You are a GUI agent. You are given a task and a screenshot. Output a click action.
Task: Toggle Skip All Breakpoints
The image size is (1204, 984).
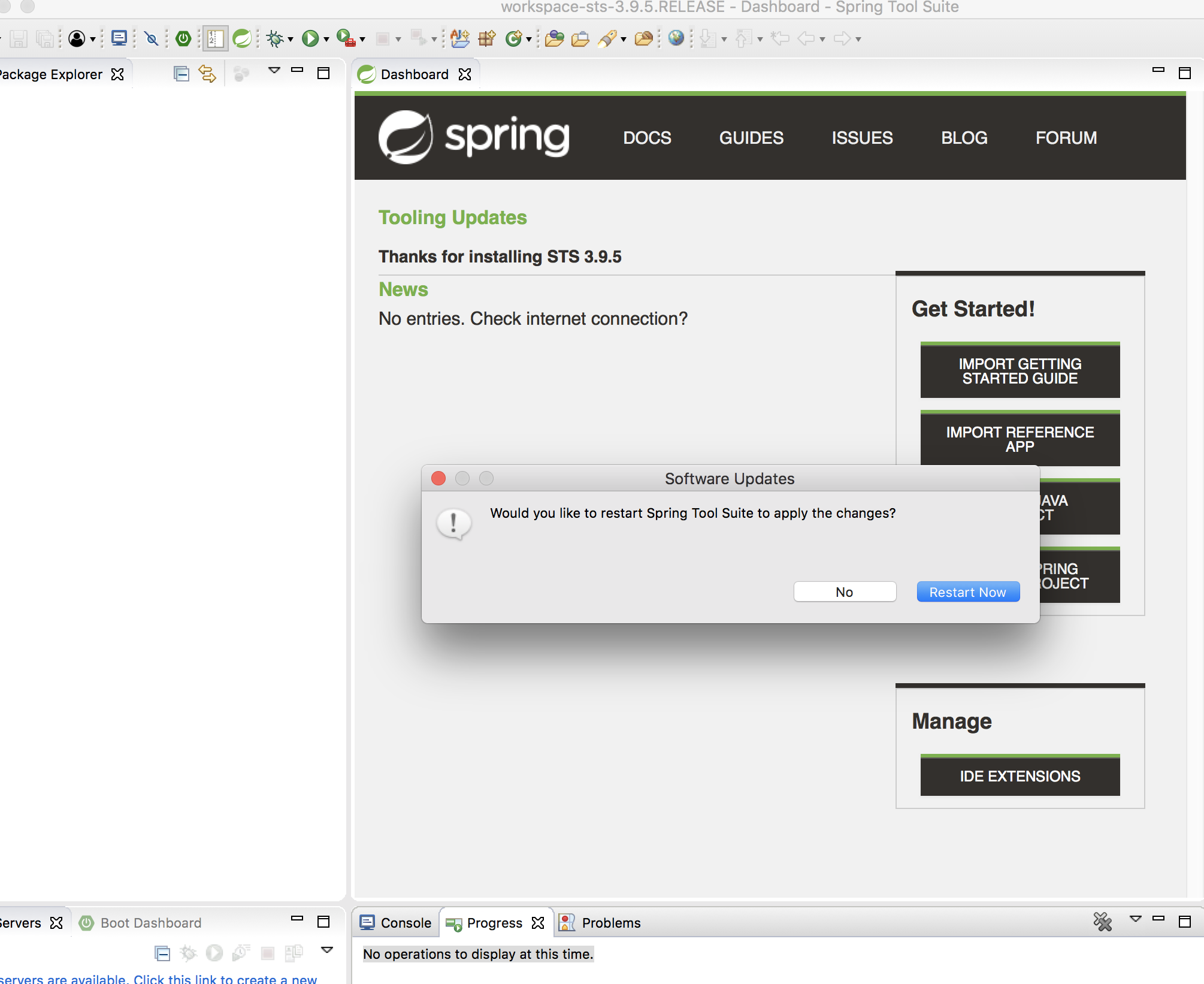click(152, 39)
